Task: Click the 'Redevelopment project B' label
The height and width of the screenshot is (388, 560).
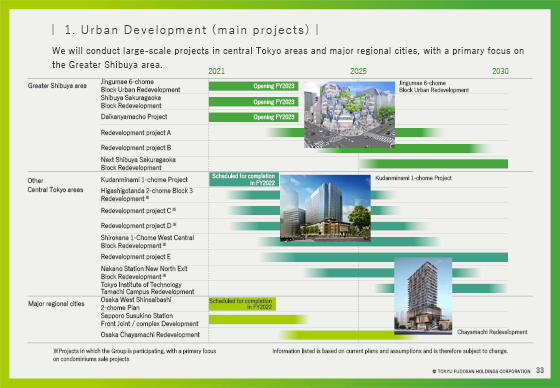Action: click(136, 148)
